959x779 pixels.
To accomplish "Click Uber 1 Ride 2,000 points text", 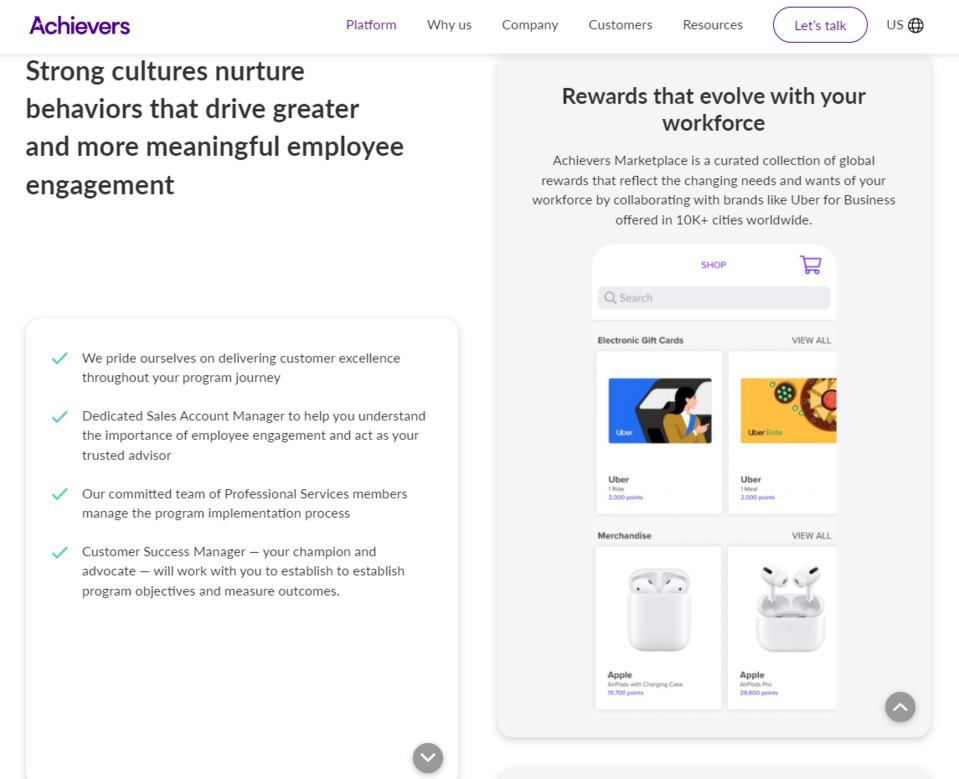I will tap(625, 488).
